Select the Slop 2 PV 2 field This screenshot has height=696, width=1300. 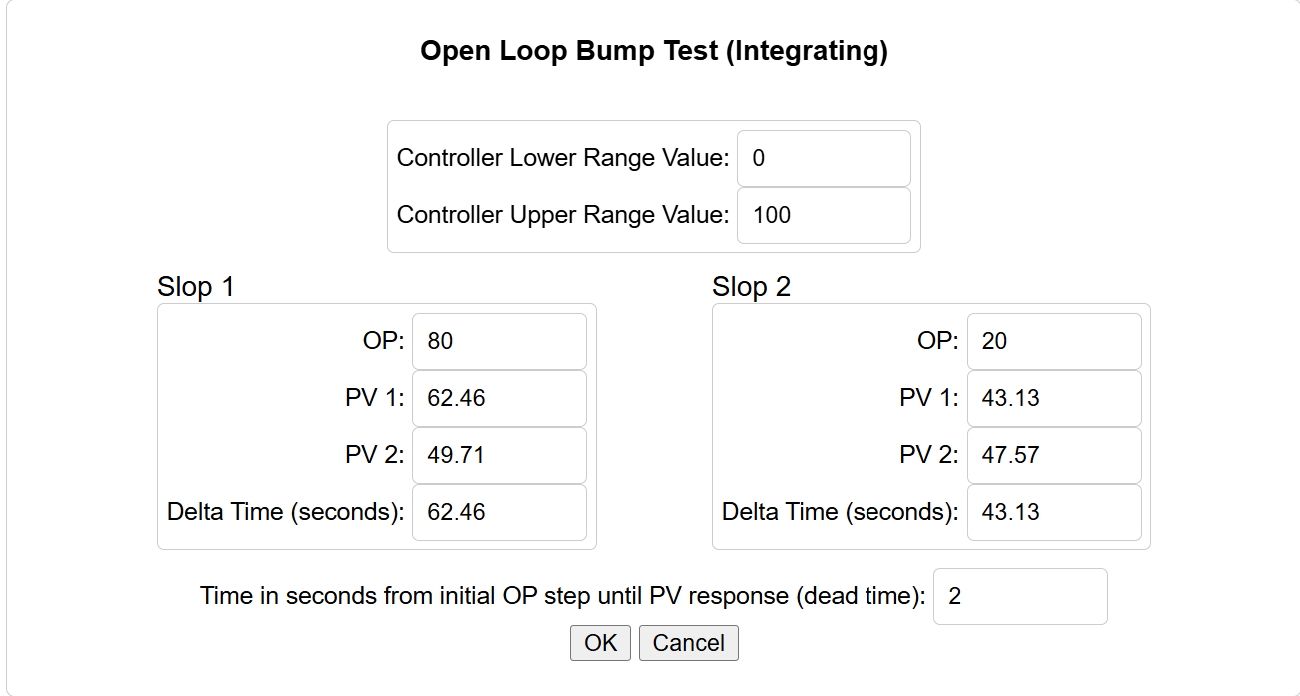coord(1053,455)
